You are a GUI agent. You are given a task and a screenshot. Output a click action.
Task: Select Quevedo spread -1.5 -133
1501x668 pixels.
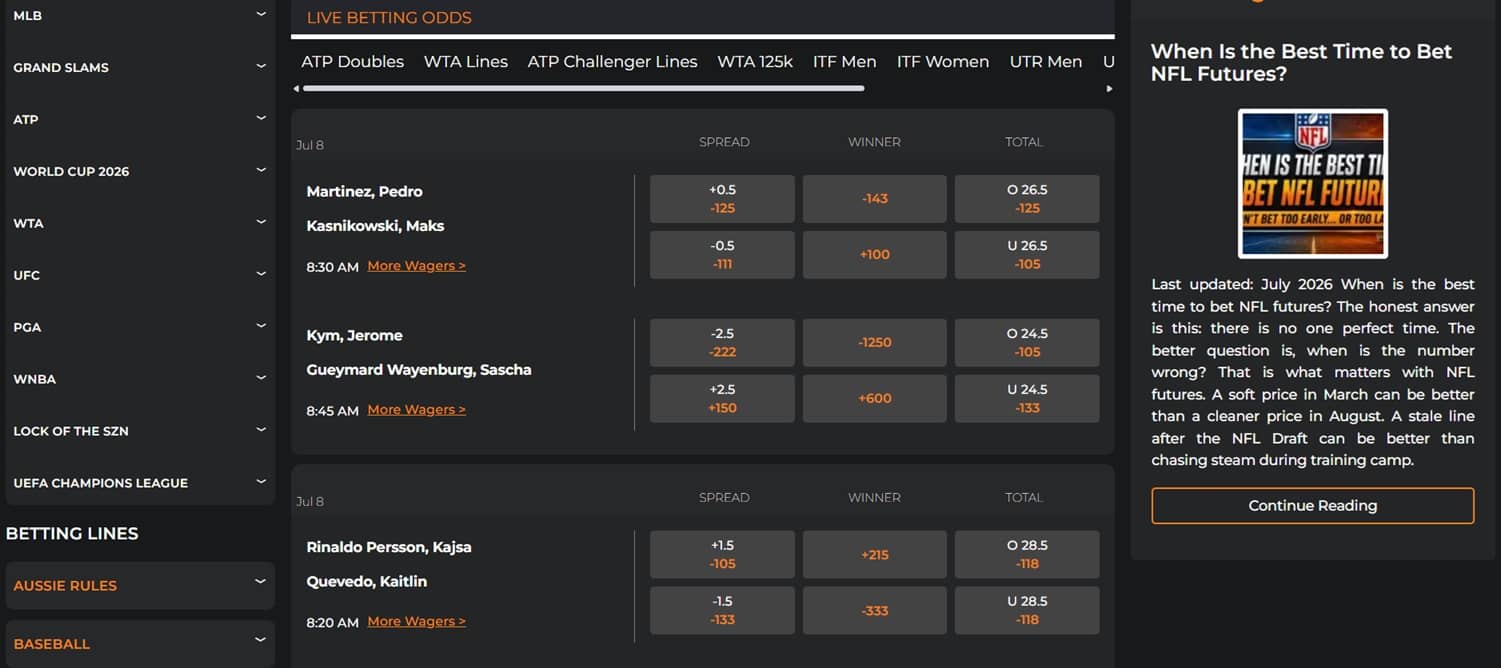click(x=722, y=611)
